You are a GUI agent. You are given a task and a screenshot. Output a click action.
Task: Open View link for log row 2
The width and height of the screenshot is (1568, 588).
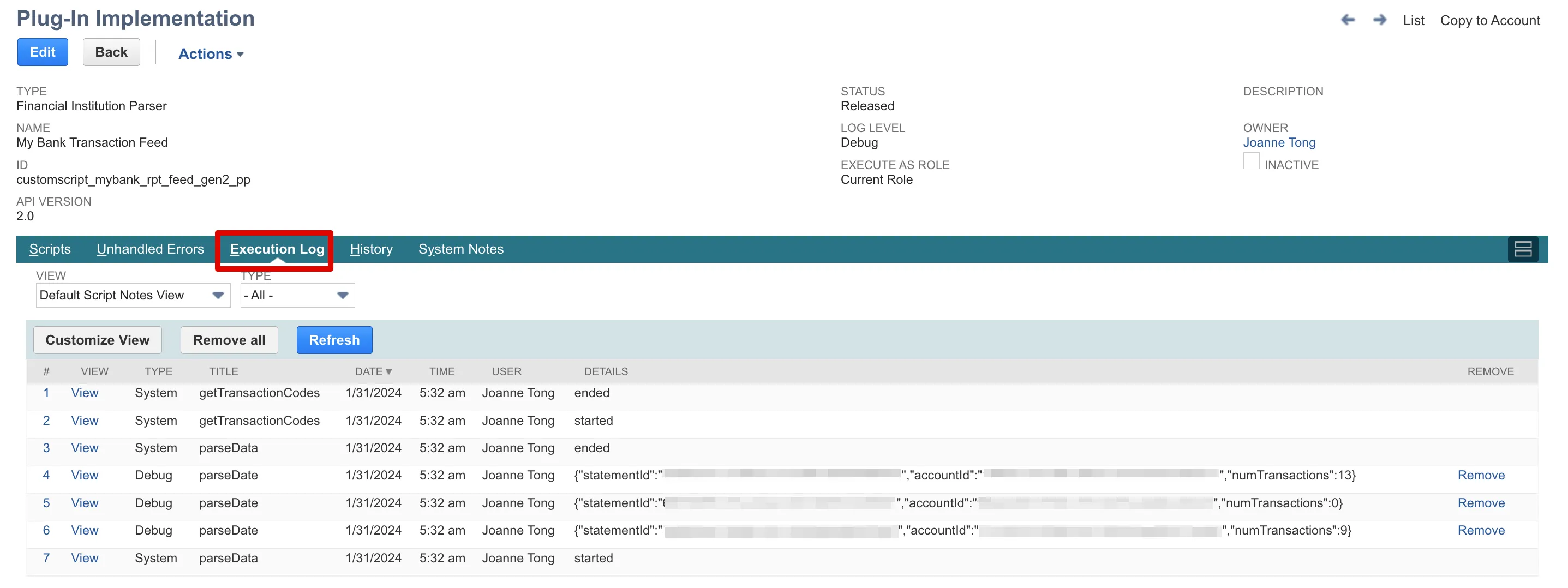click(x=85, y=421)
